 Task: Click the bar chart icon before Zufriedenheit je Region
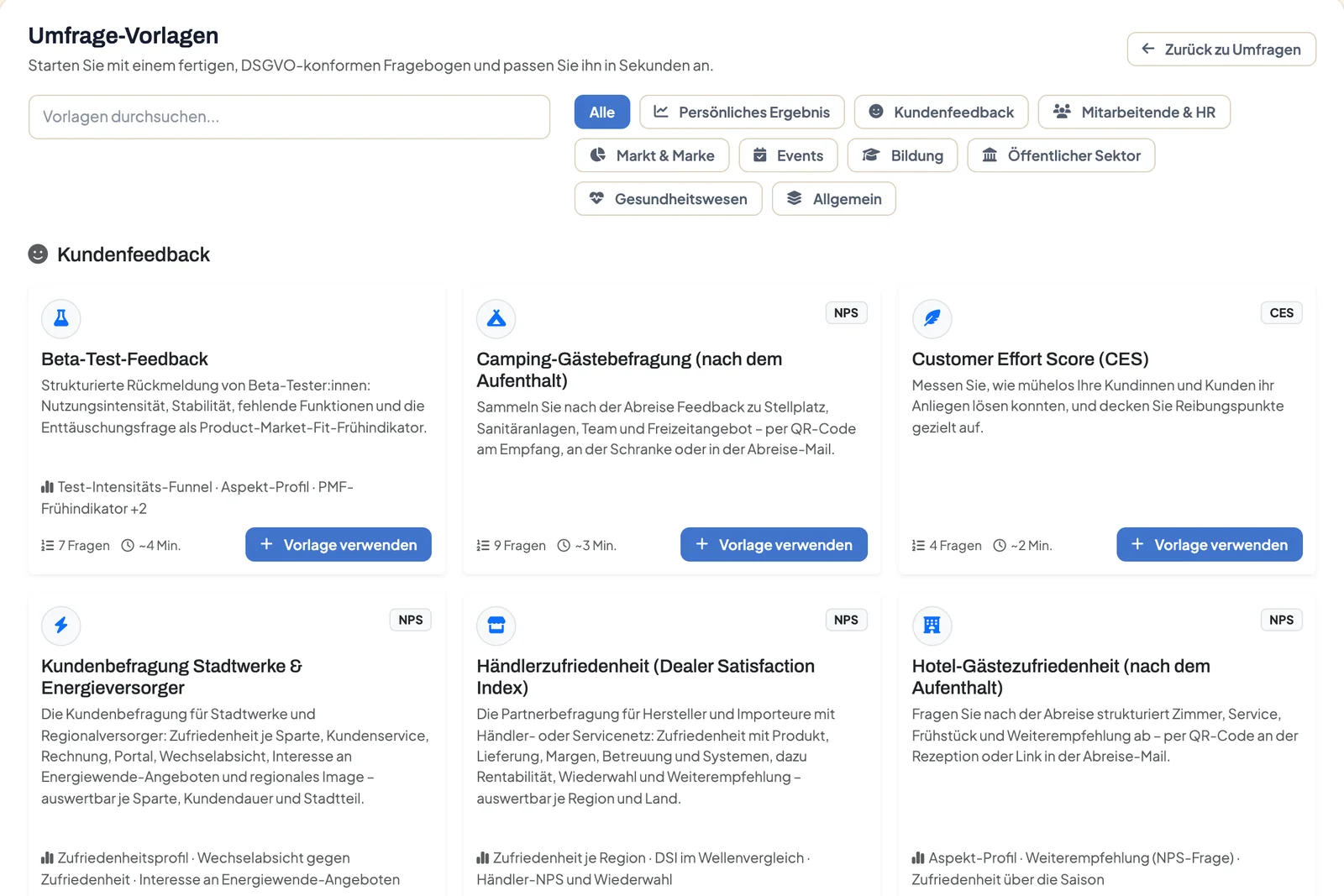tap(483, 858)
